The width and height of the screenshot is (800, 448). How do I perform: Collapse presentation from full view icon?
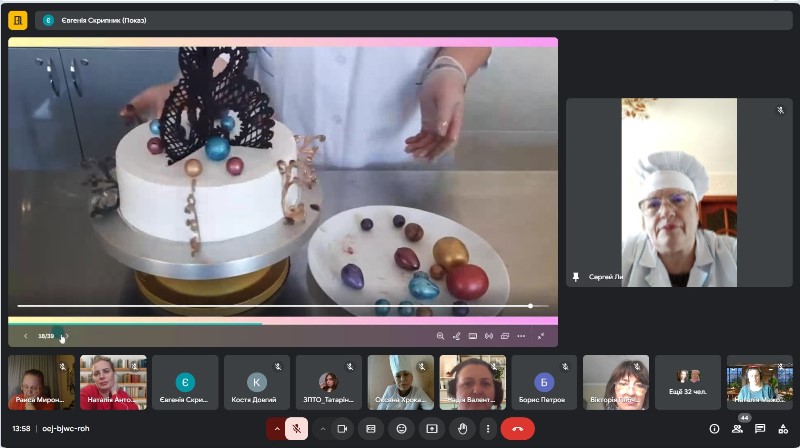(x=541, y=336)
